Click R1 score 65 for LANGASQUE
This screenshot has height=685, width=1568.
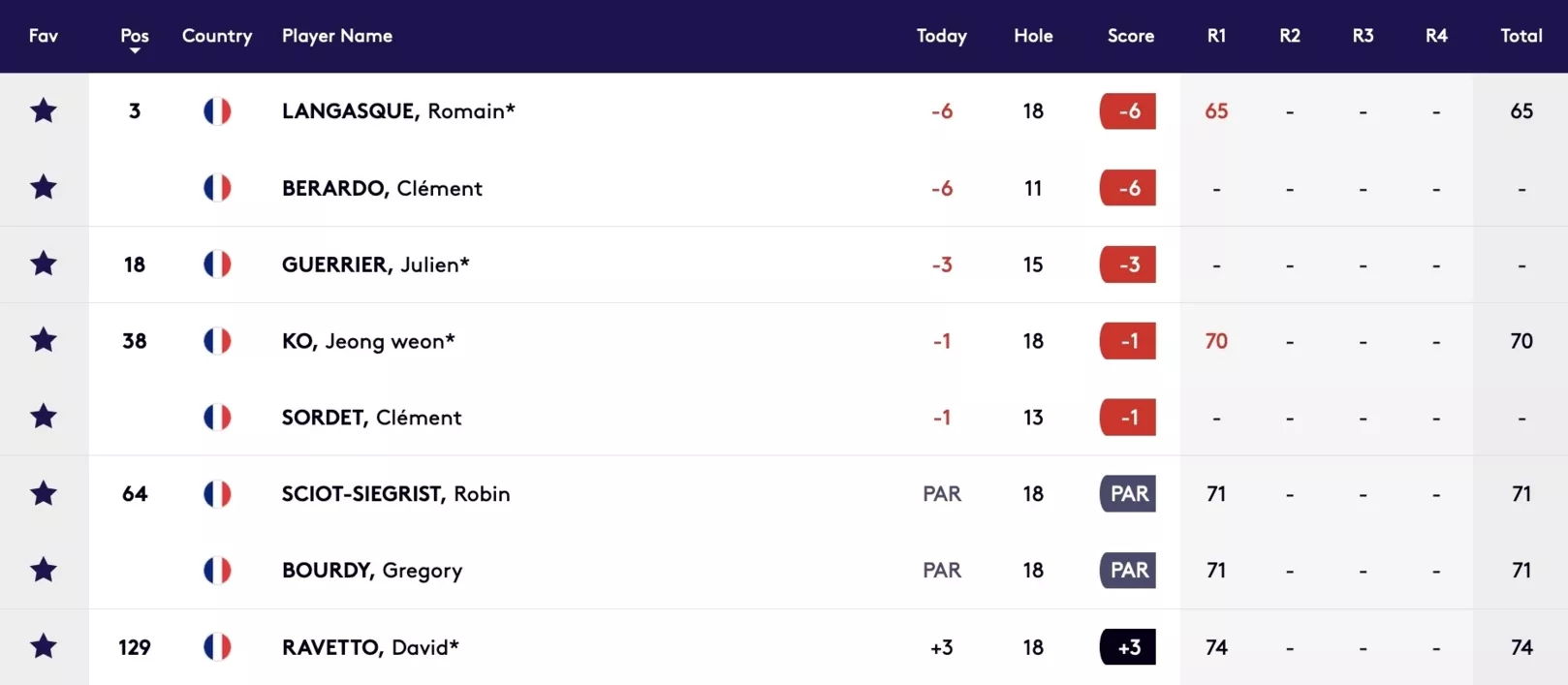tap(1216, 111)
